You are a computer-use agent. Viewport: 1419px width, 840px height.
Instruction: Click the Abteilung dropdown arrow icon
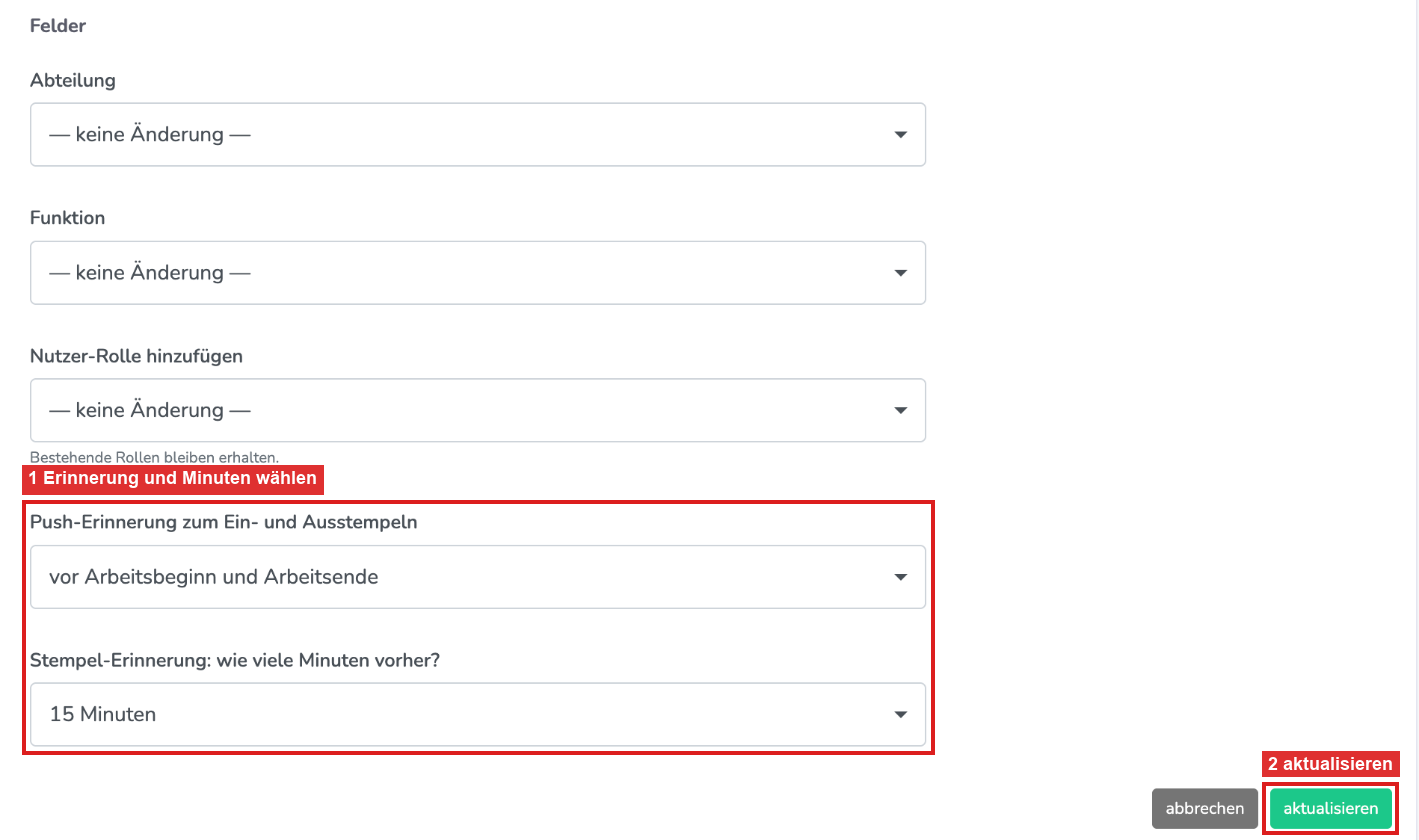900,135
